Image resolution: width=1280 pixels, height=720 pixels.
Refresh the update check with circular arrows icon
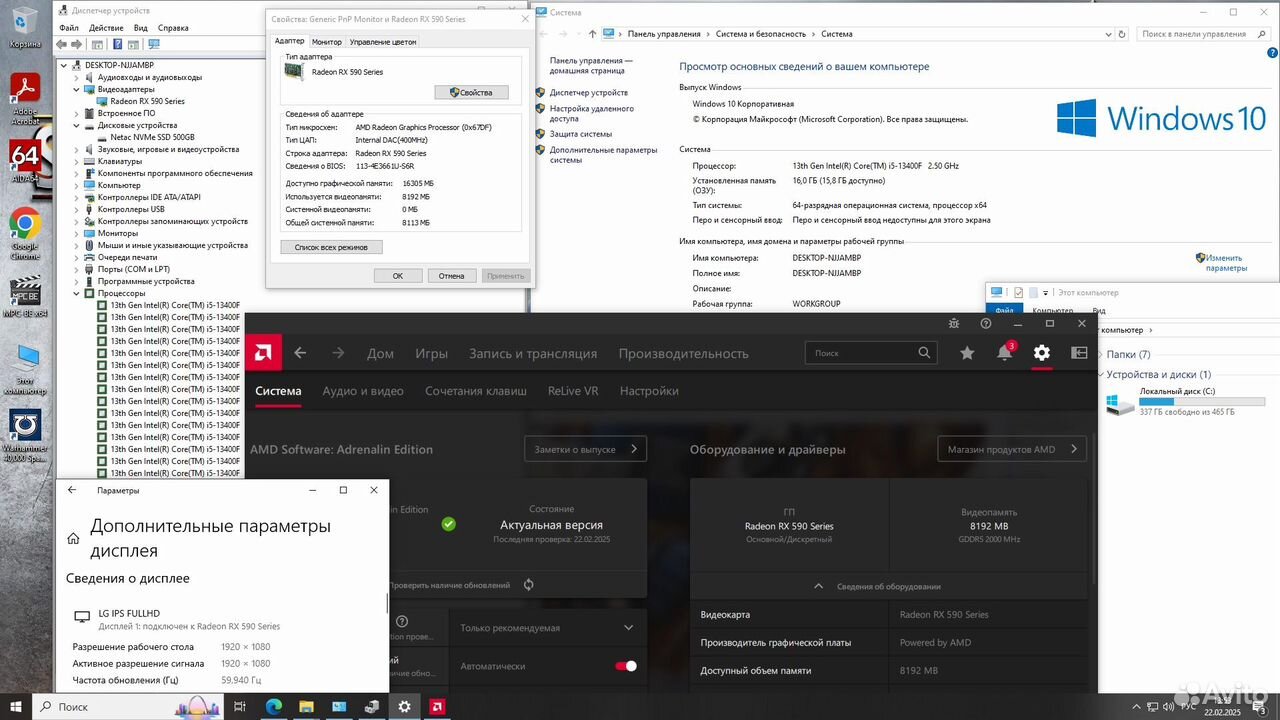[x=528, y=585]
